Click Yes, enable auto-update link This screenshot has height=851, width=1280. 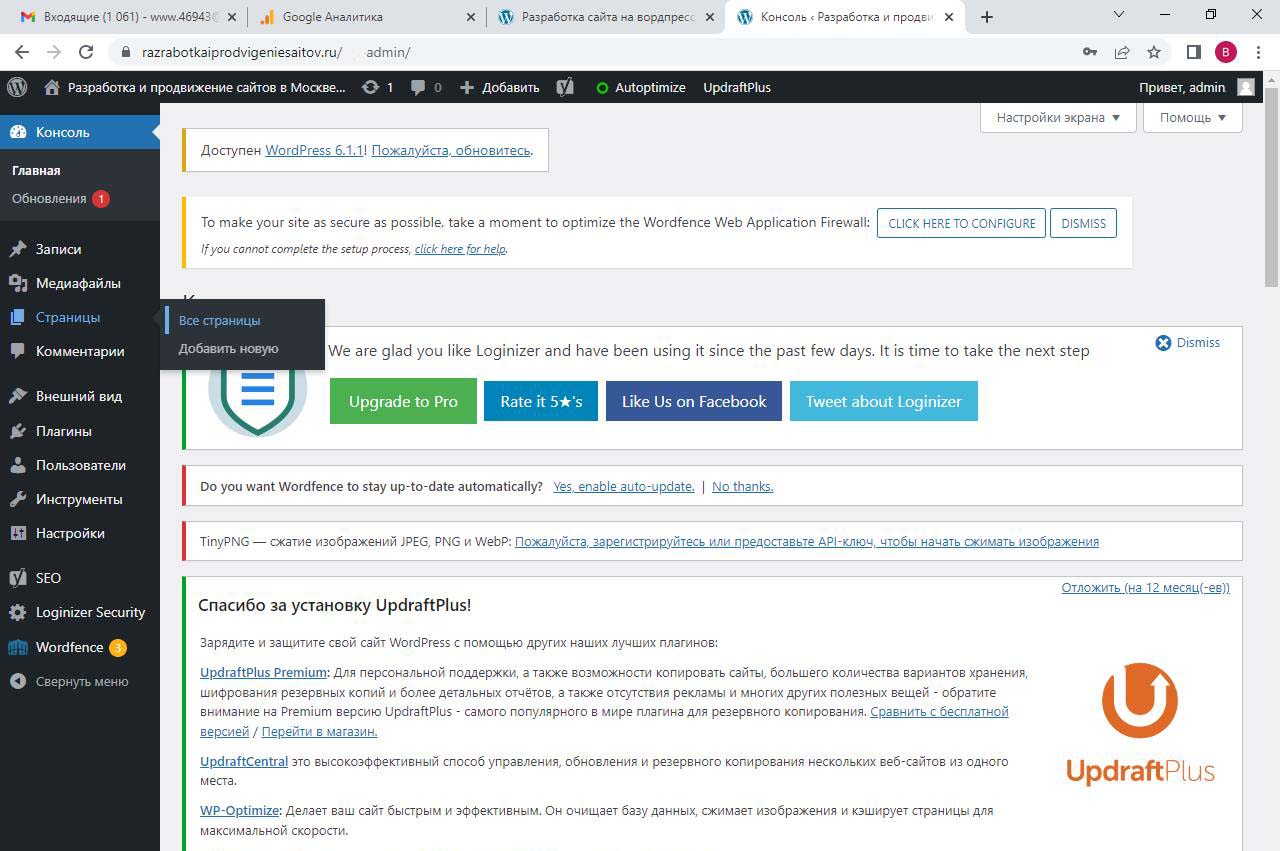coord(623,486)
